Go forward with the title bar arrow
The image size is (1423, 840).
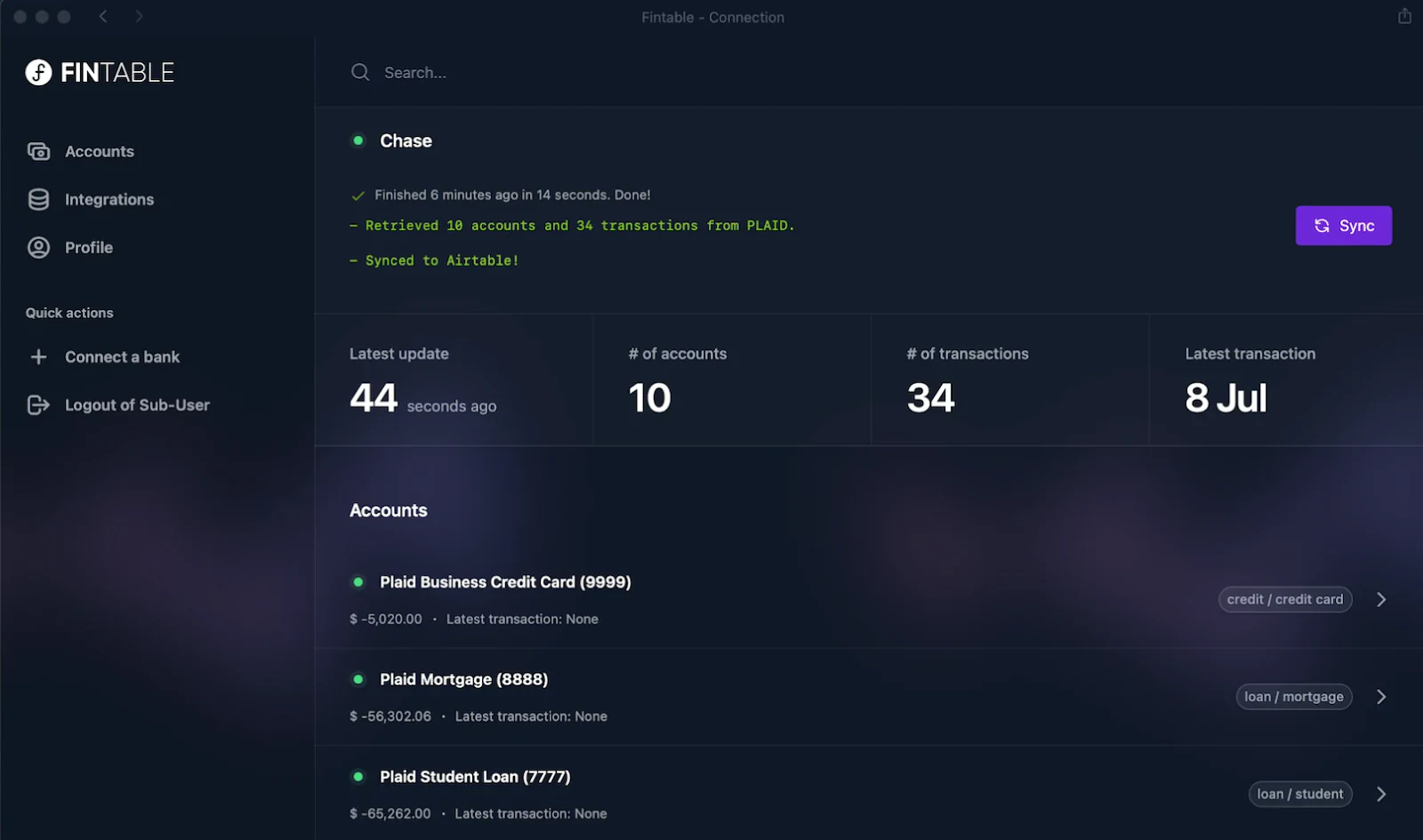click(x=139, y=16)
